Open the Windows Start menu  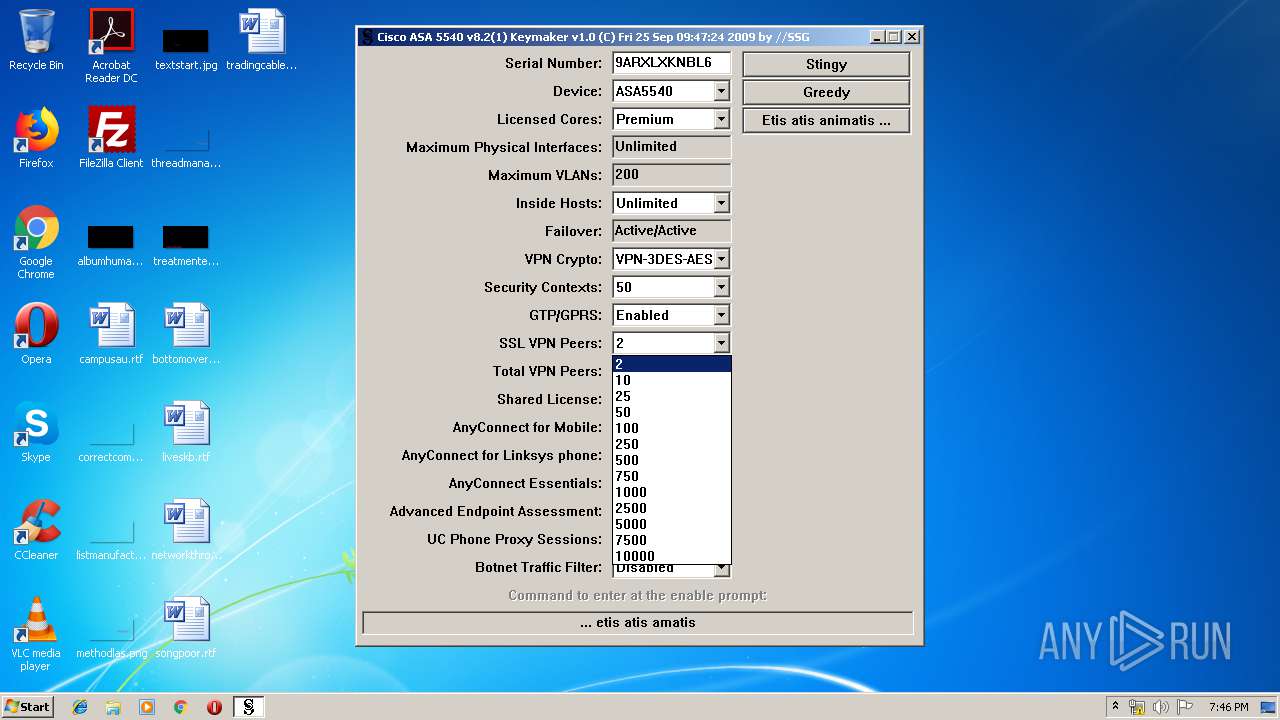(28, 707)
